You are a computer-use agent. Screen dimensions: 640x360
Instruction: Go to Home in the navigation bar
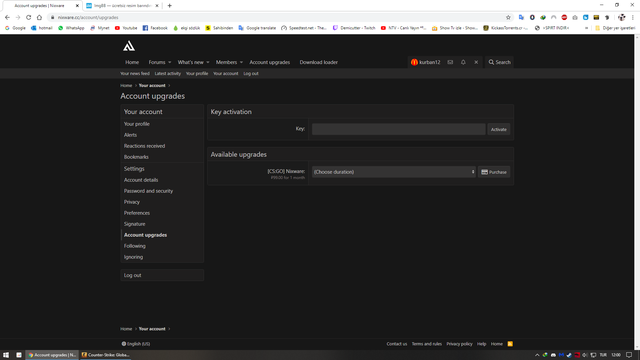(132, 62)
